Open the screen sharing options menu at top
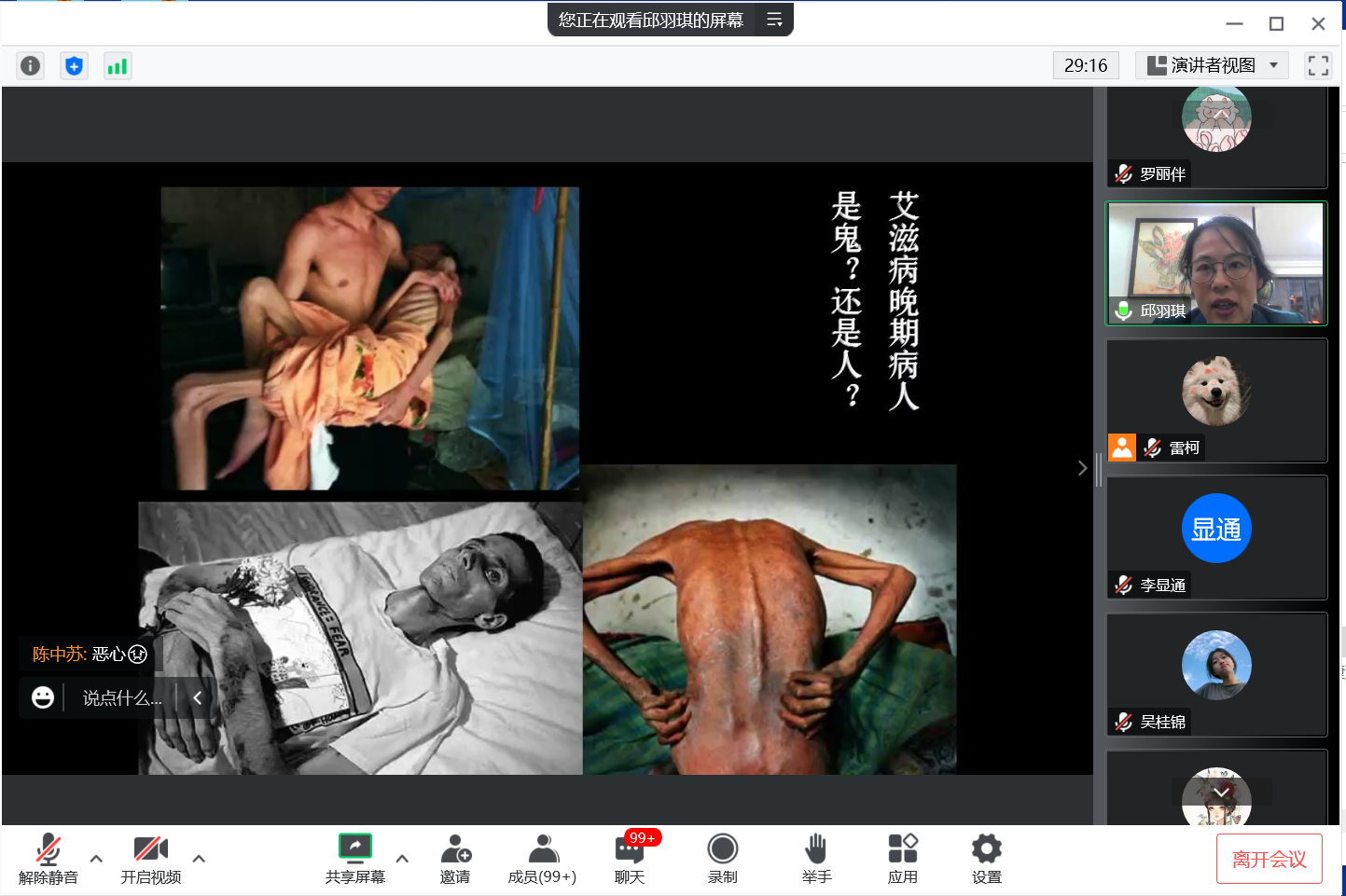 [x=774, y=20]
